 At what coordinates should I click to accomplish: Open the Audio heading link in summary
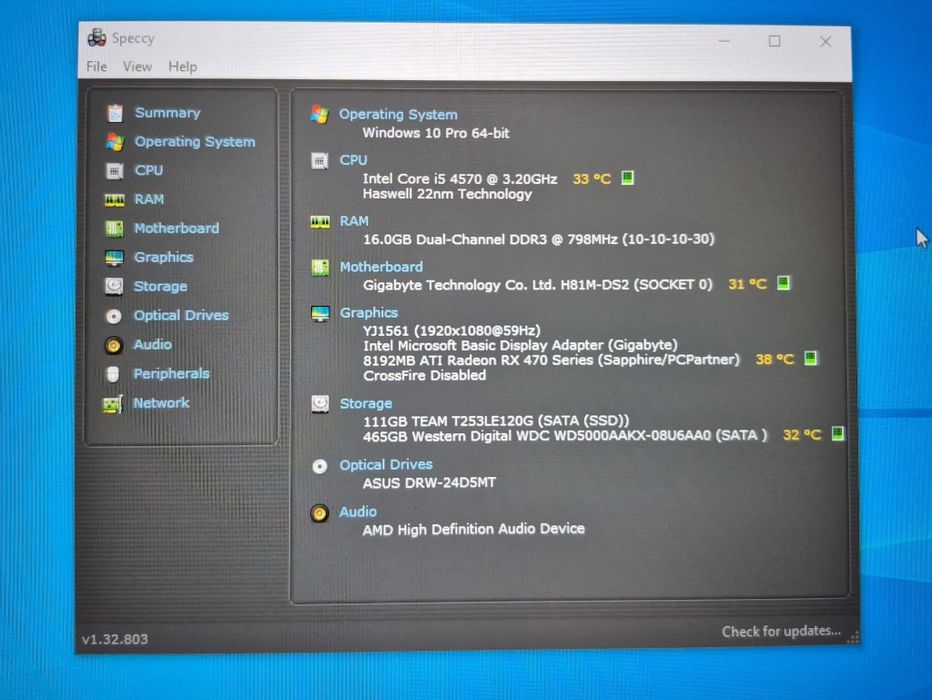[x=358, y=511]
